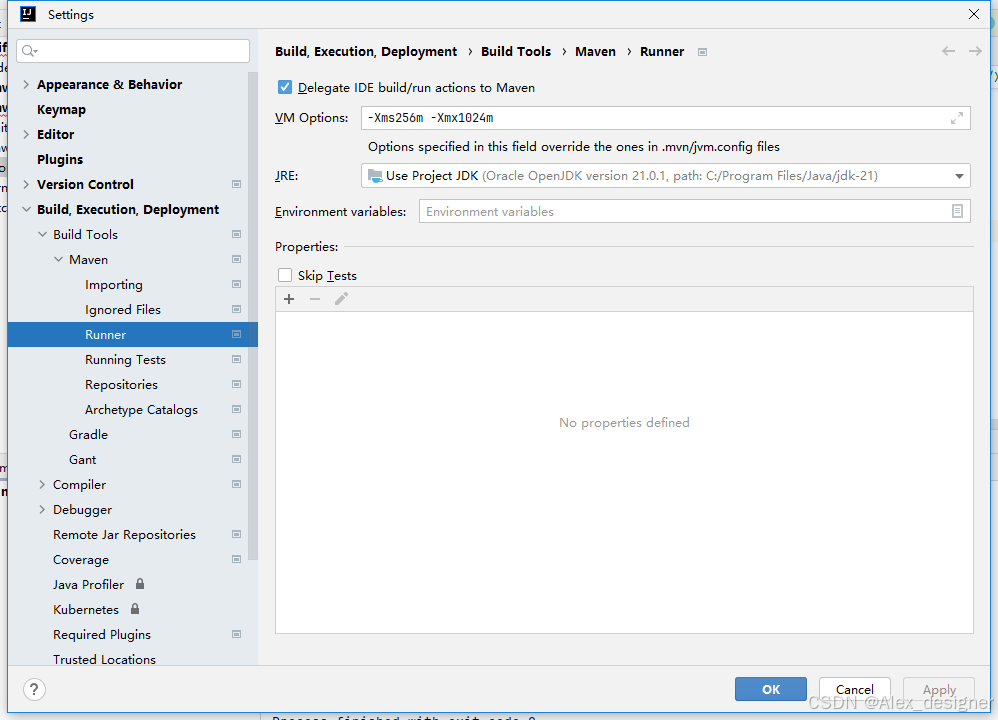The width and height of the screenshot is (998, 720).
Task: Click the settings tree vertical scrollbar
Action: coord(253,316)
